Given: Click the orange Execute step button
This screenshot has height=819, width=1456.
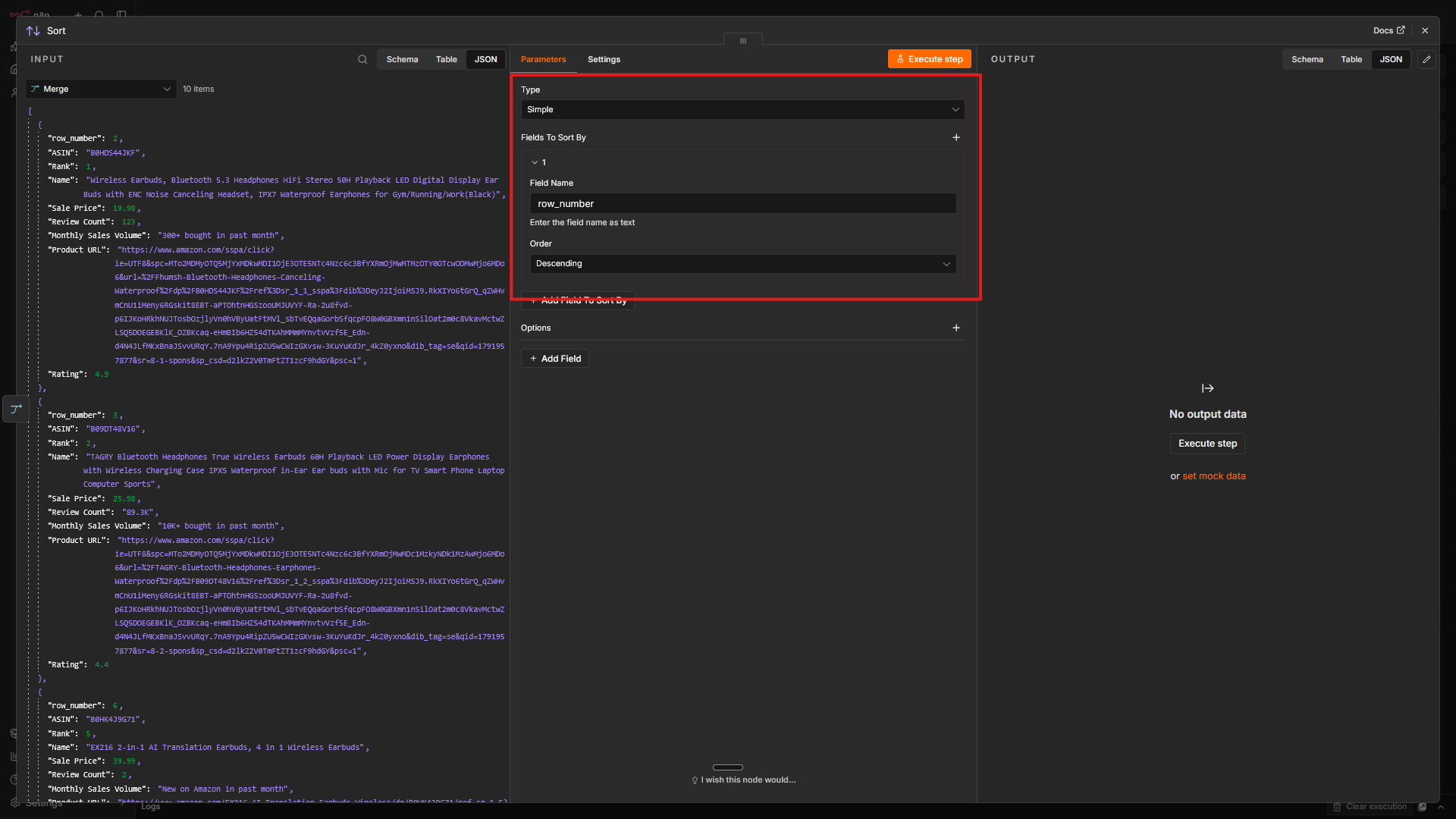Looking at the screenshot, I should tap(929, 59).
